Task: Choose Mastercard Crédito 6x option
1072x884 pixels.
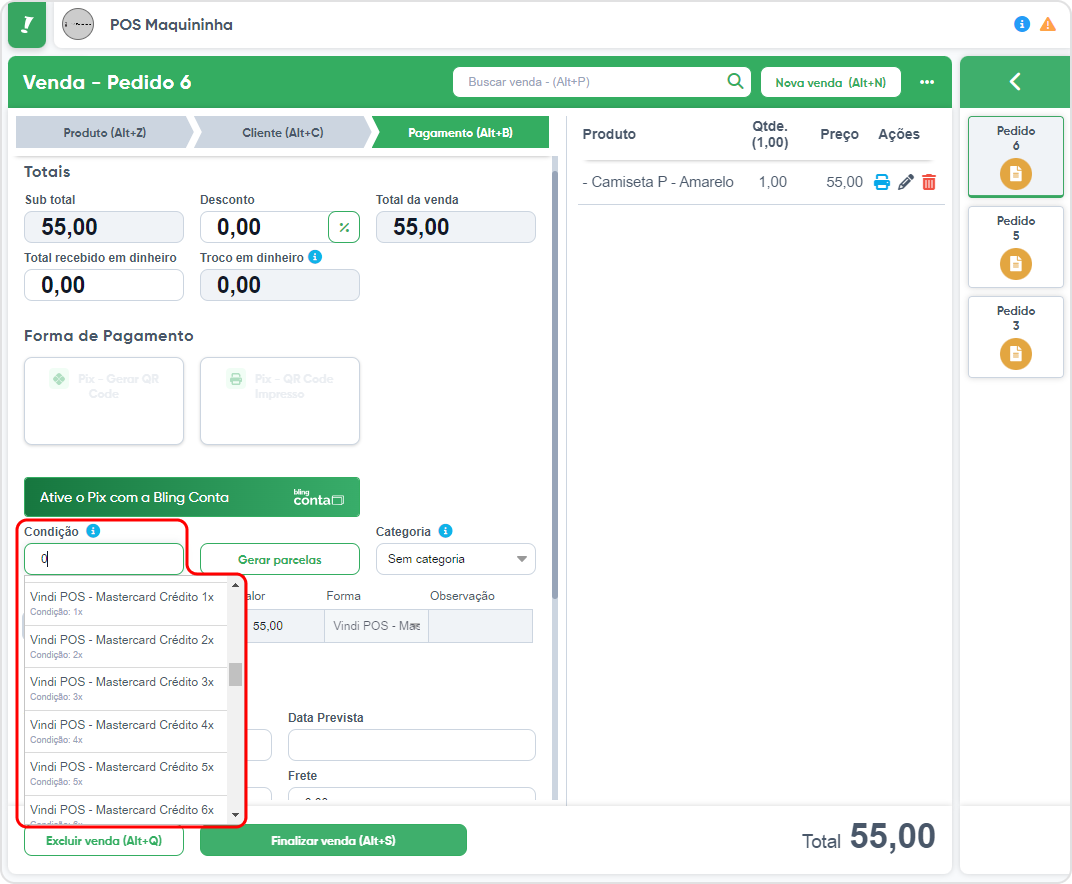Action: click(x=126, y=809)
